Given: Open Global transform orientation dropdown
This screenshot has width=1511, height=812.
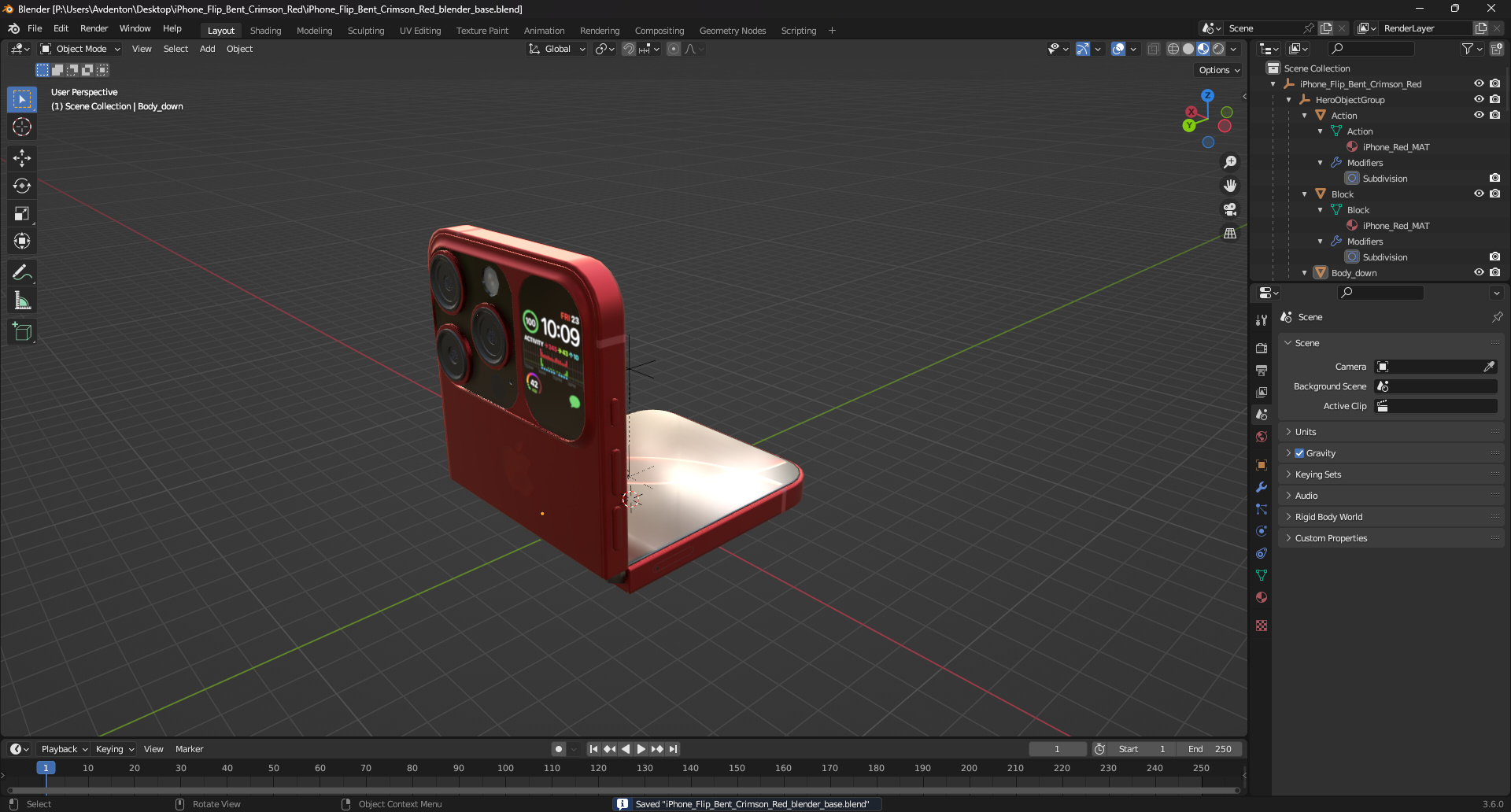Looking at the screenshot, I should click(557, 49).
